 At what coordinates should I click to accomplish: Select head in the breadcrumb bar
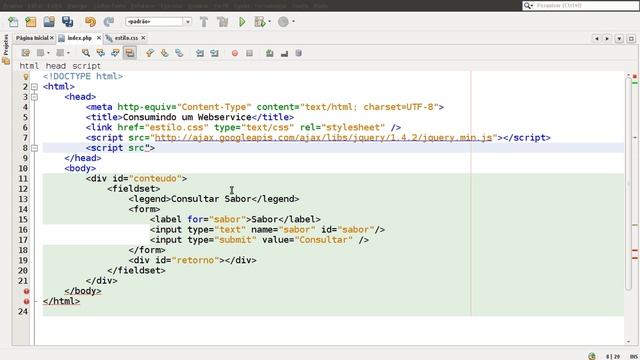[x=56, y=66]
